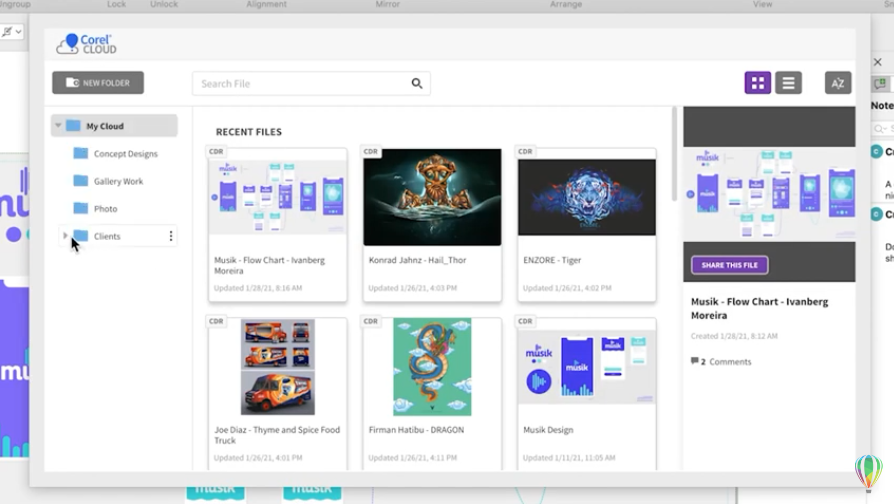The height and width of the screenshot is (504, 894).
Task: Click into the Search File field
Action: click(311, 83)
